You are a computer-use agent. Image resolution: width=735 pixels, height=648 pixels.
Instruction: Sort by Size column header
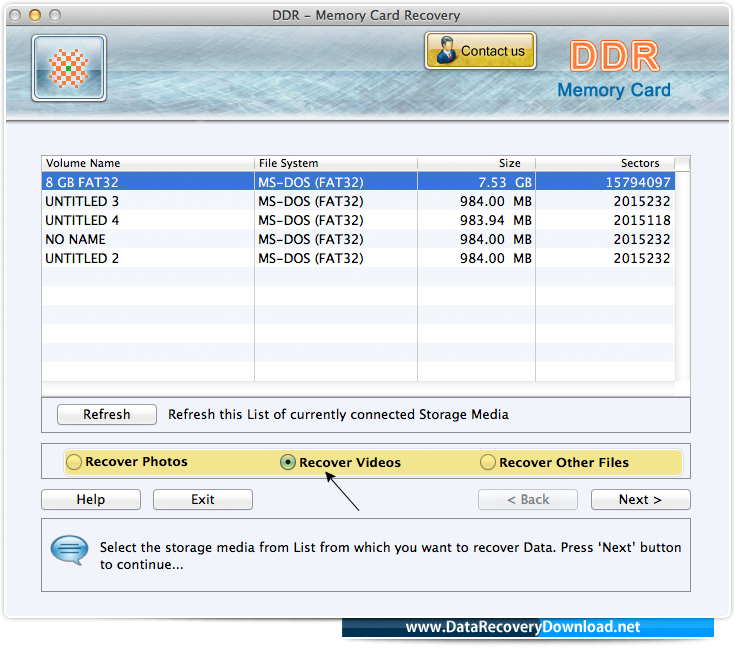click(x=477, y=163)
